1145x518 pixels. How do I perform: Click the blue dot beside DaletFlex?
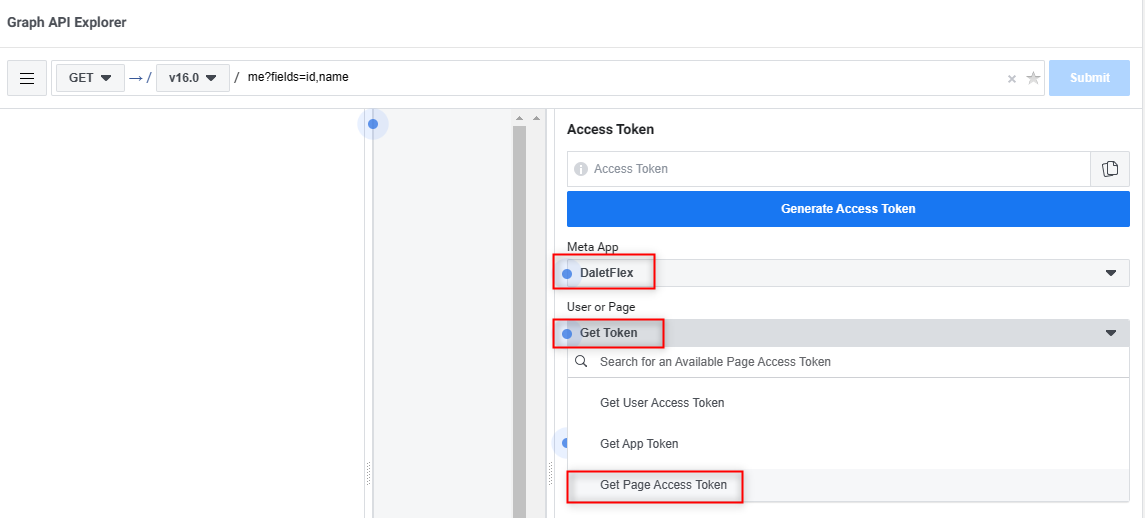pos(567,273)
